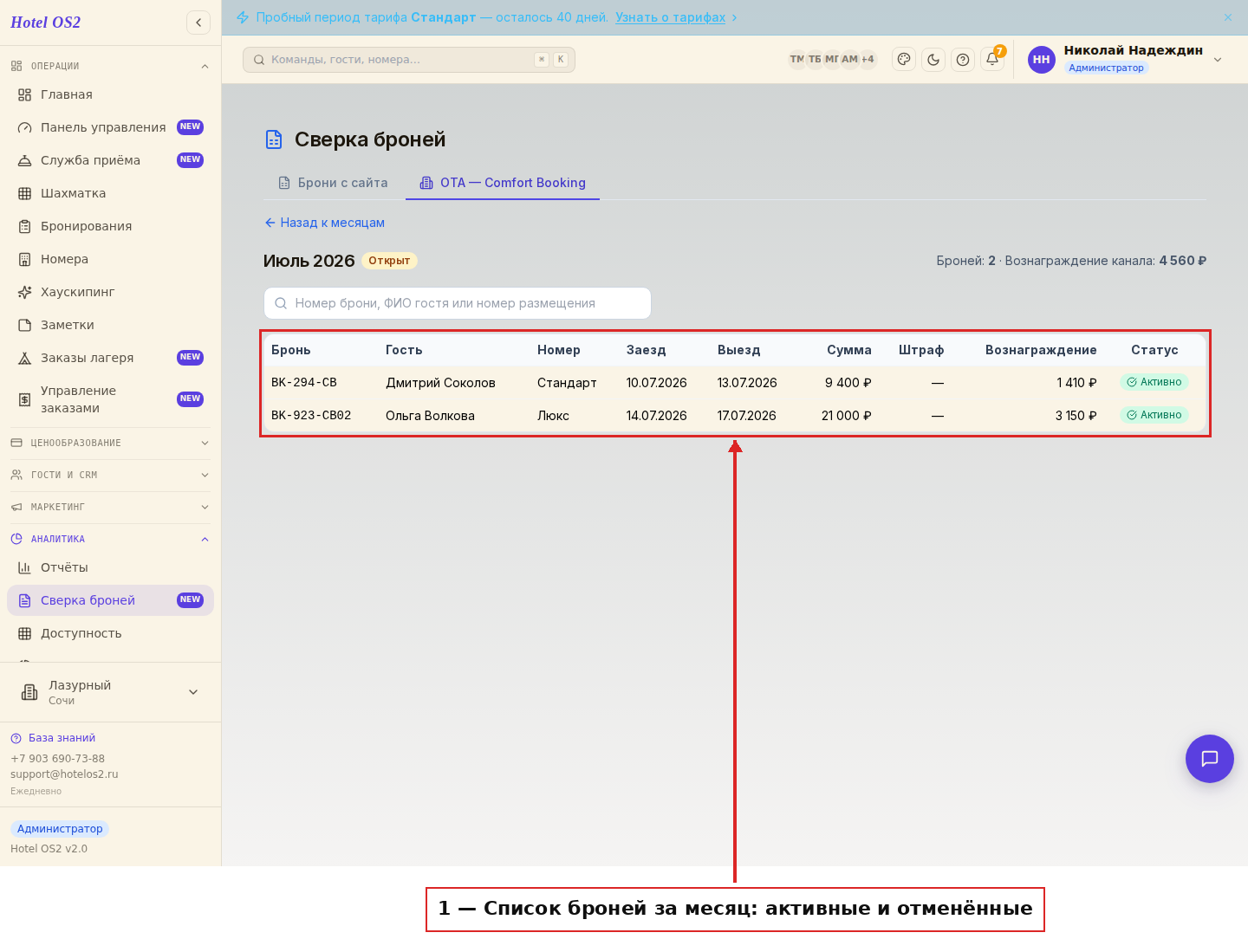Click the Доступность grid icon
The image size is (1248, 952).
click(25, 633)
